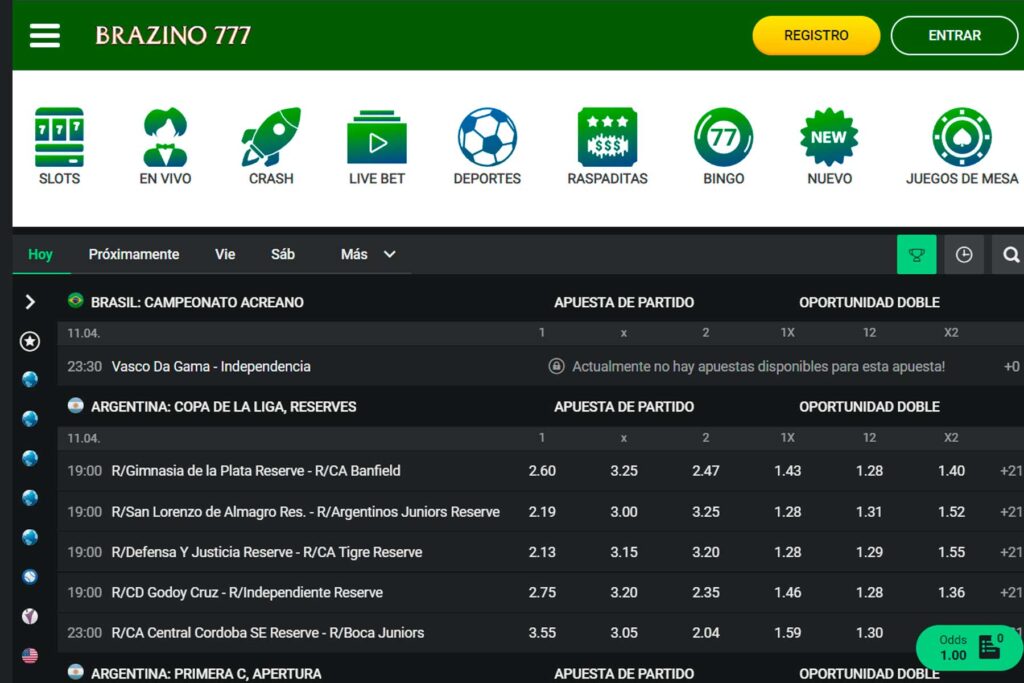The image size is (1024, 683).
Task: Select draw odds 3.00 in San Lorenzo match
Action: pyautogui.click(x=624, y=512)
